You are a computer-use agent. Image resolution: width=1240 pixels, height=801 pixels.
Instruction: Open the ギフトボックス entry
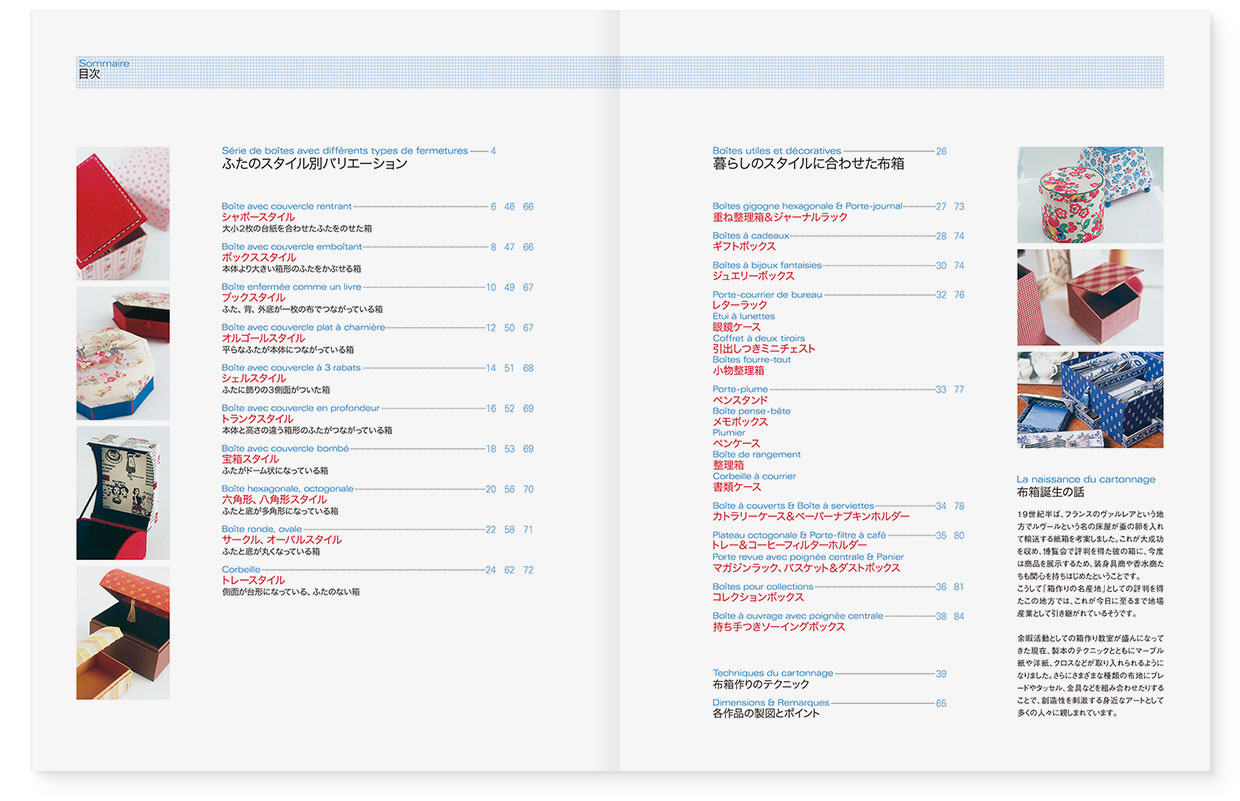744,246
